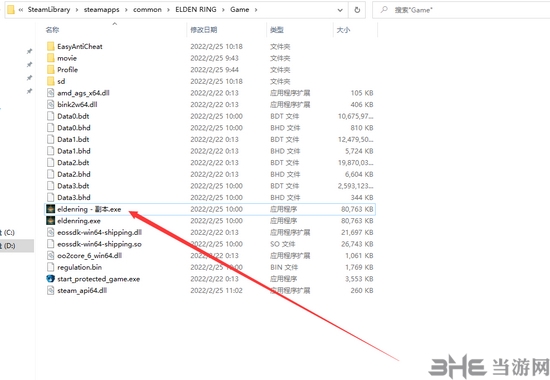The height and width of the screenshot is (380, 550).
Task: Click the eldenring - 副本.exe game icon
Action: coord(51,209)
